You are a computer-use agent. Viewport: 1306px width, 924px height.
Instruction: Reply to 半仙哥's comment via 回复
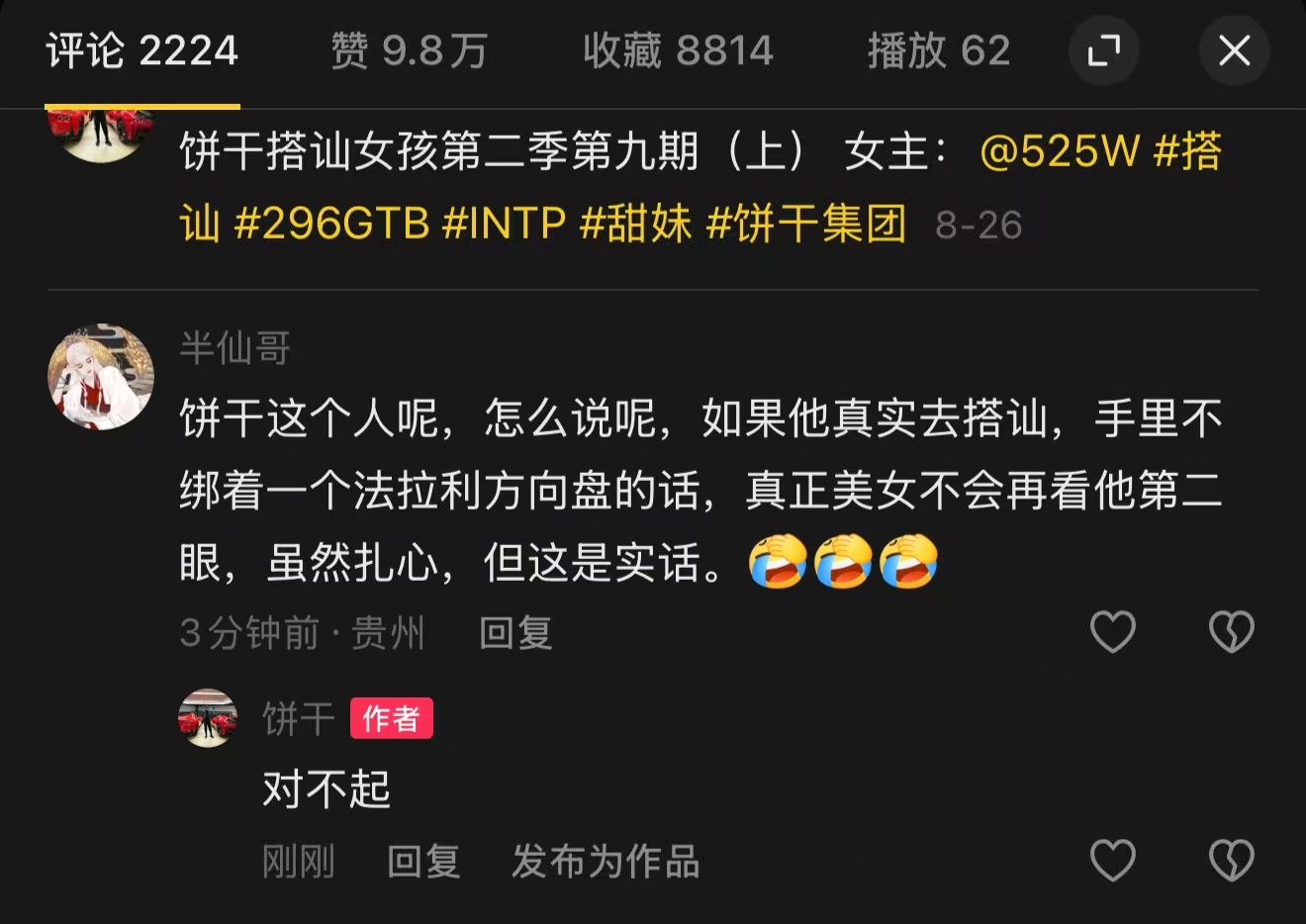(515, 632)
